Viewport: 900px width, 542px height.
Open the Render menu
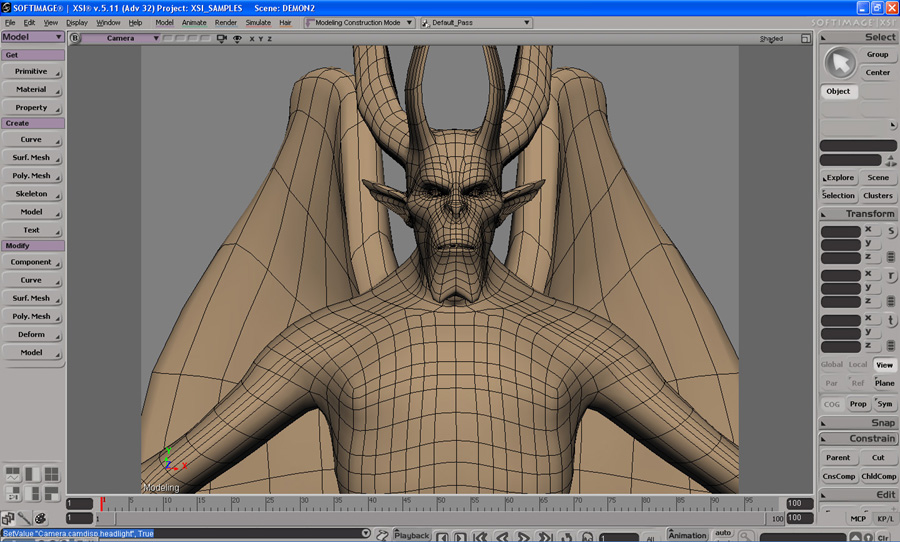click(226, 23)
